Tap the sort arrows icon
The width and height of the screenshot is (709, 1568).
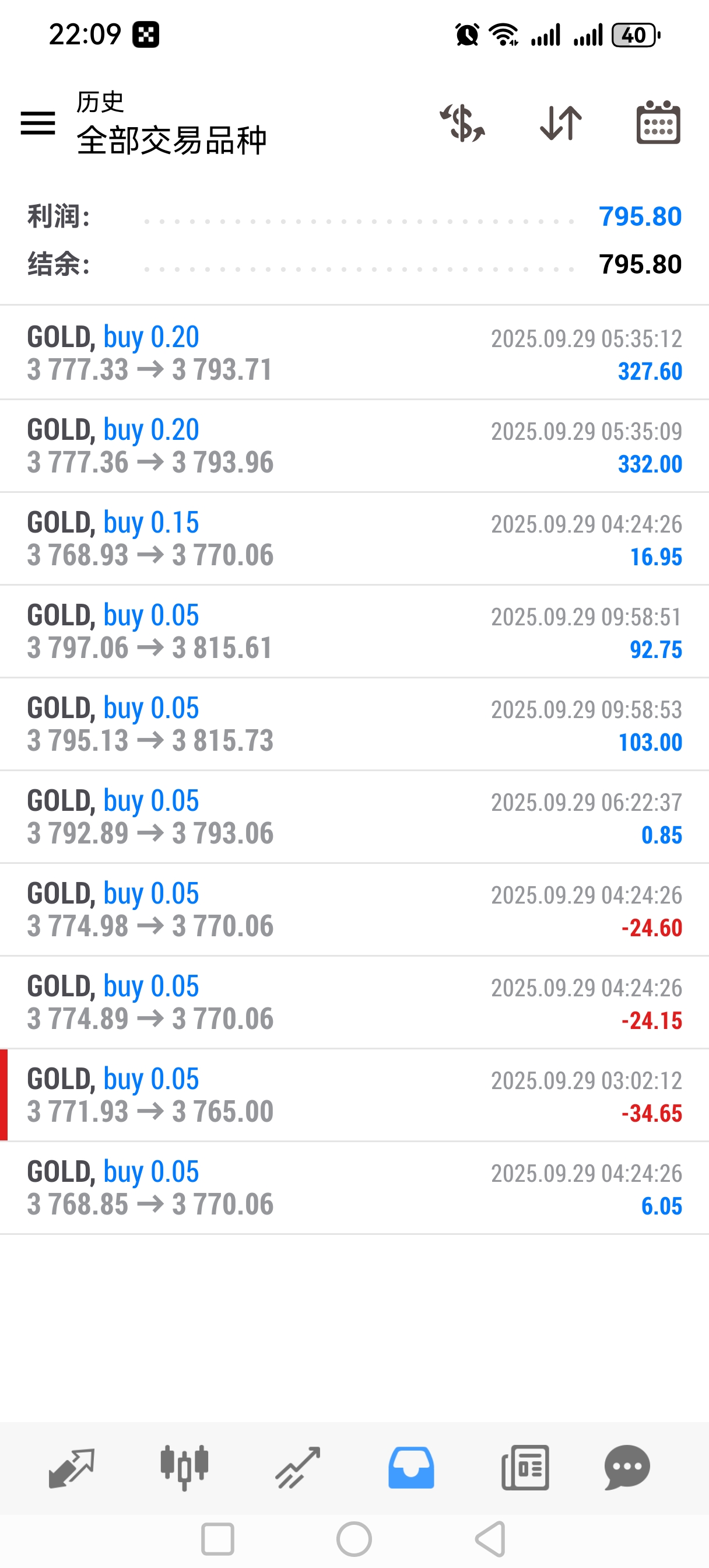point(560,124)
